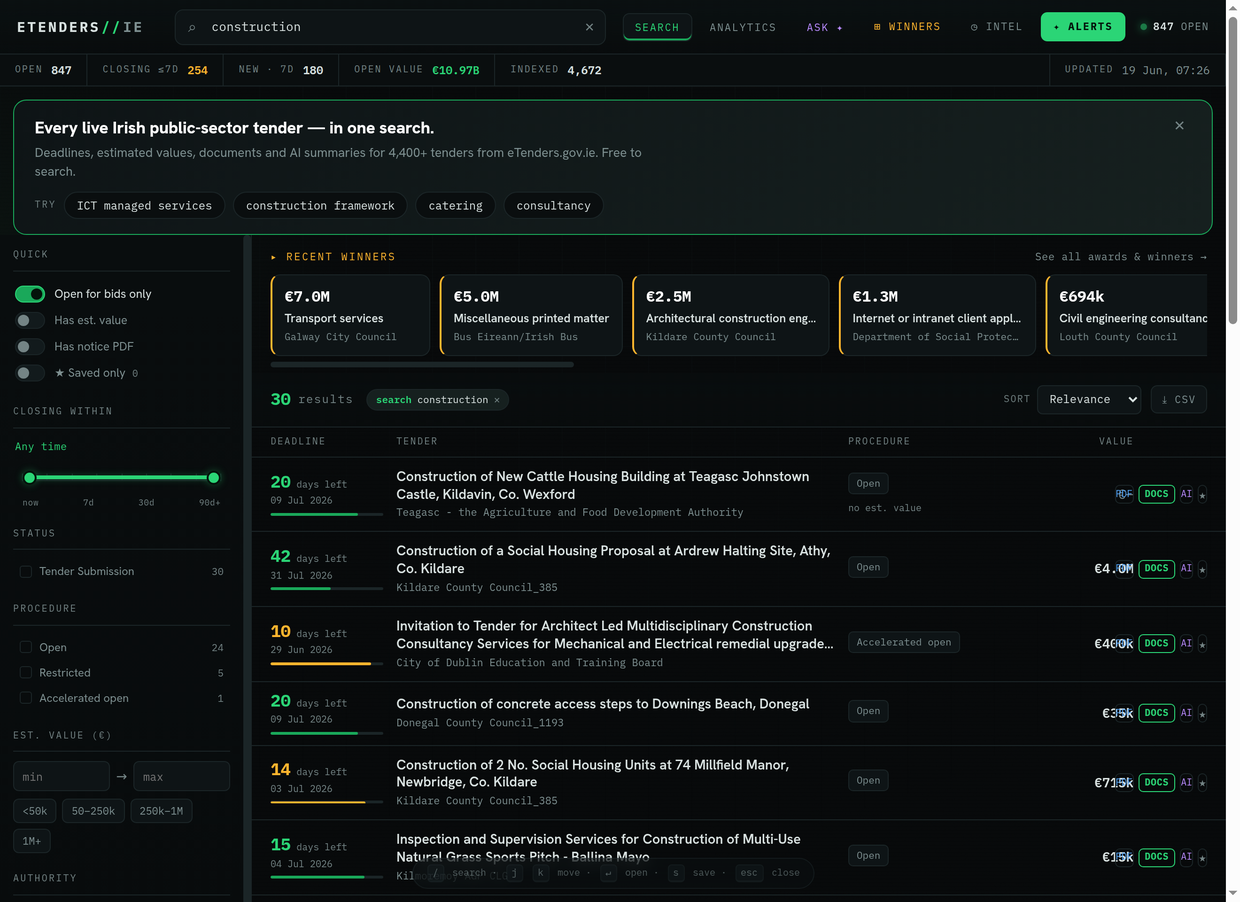Select the '50–250k' value preset

point(93,811)
